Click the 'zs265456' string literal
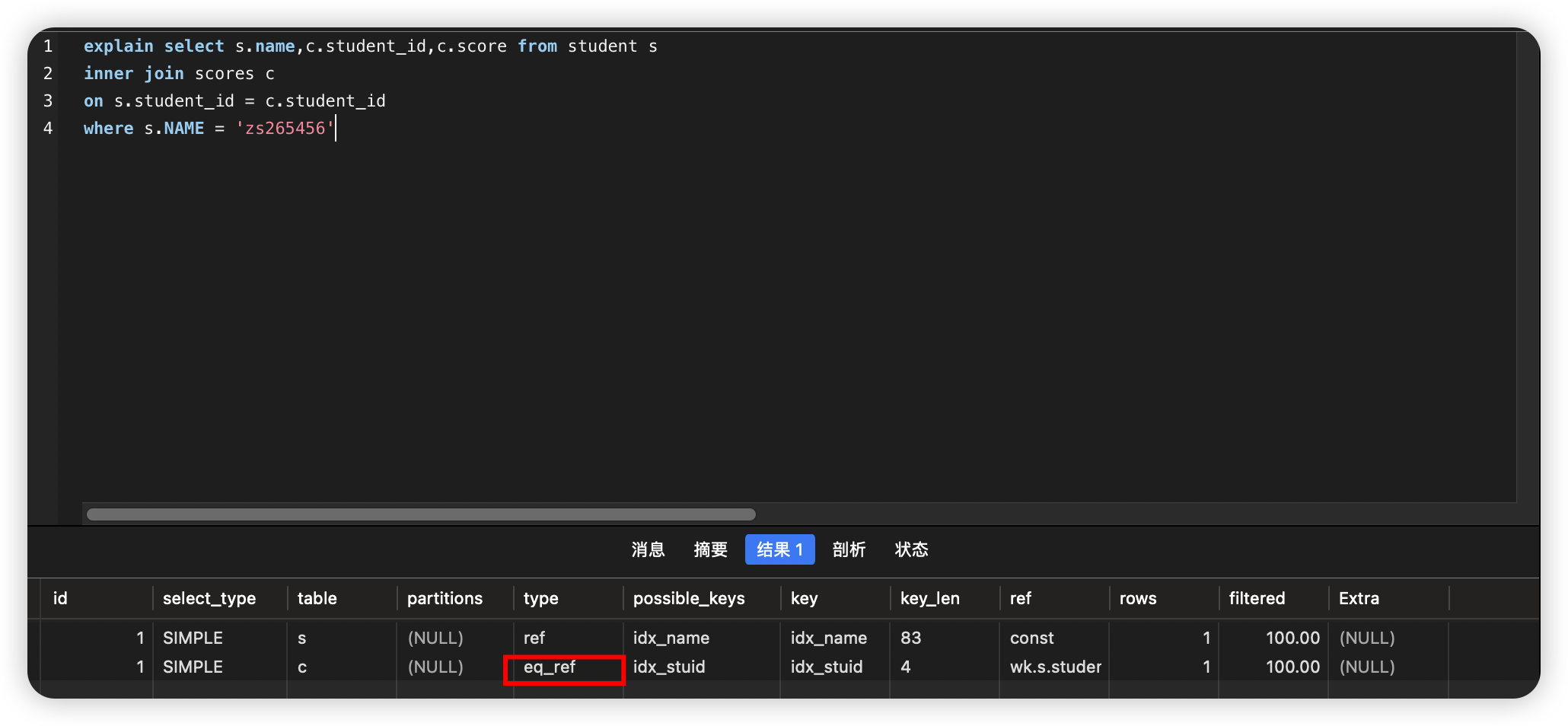1568x726 pixels. 285,129
